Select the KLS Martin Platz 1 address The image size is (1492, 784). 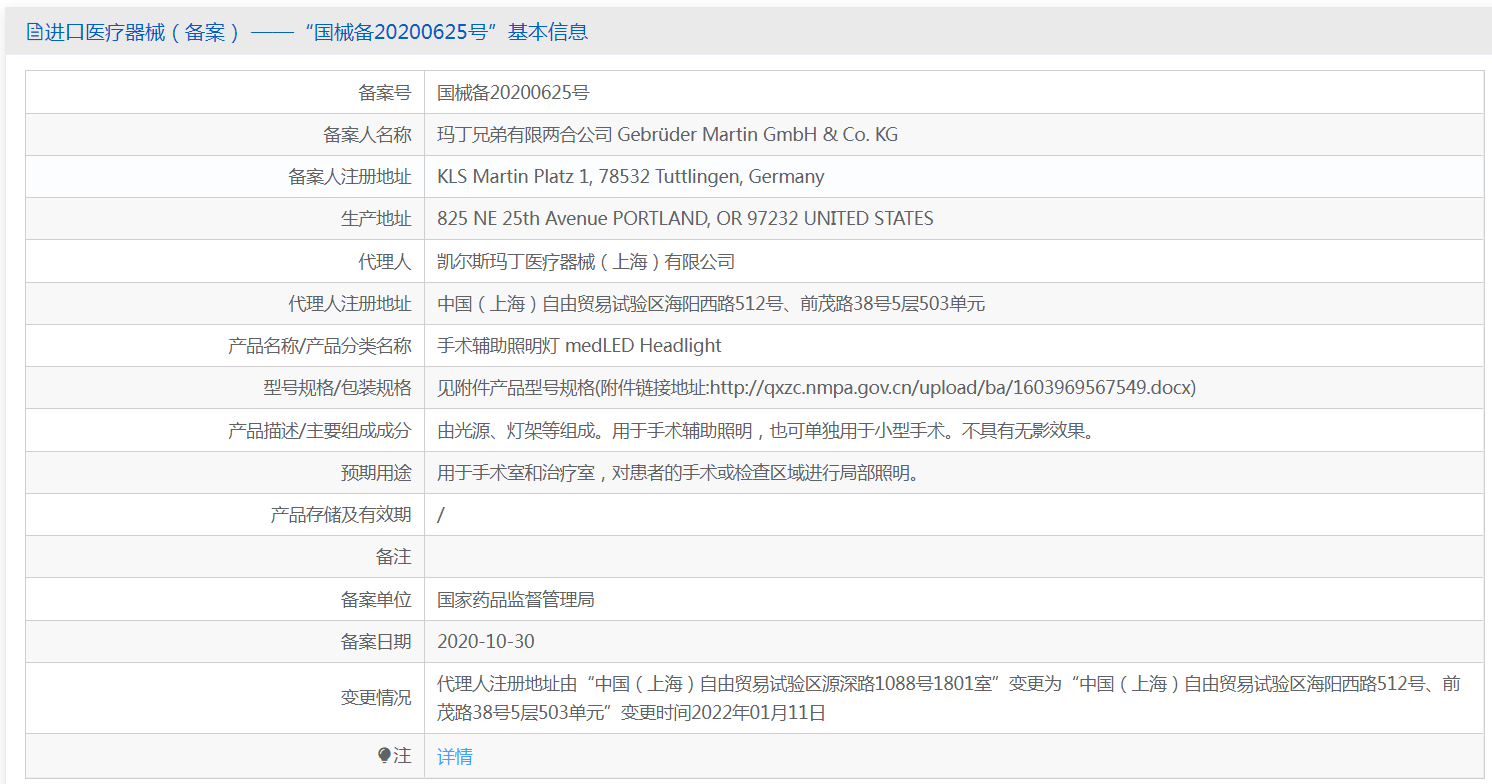coord(631,177)
